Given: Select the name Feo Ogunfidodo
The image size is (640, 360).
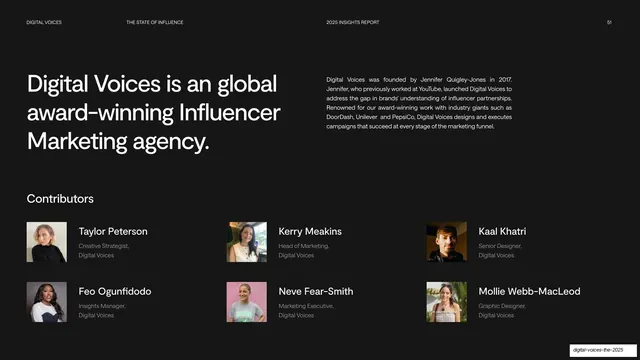Looking at the screenshot, I should tap(115, 291).
